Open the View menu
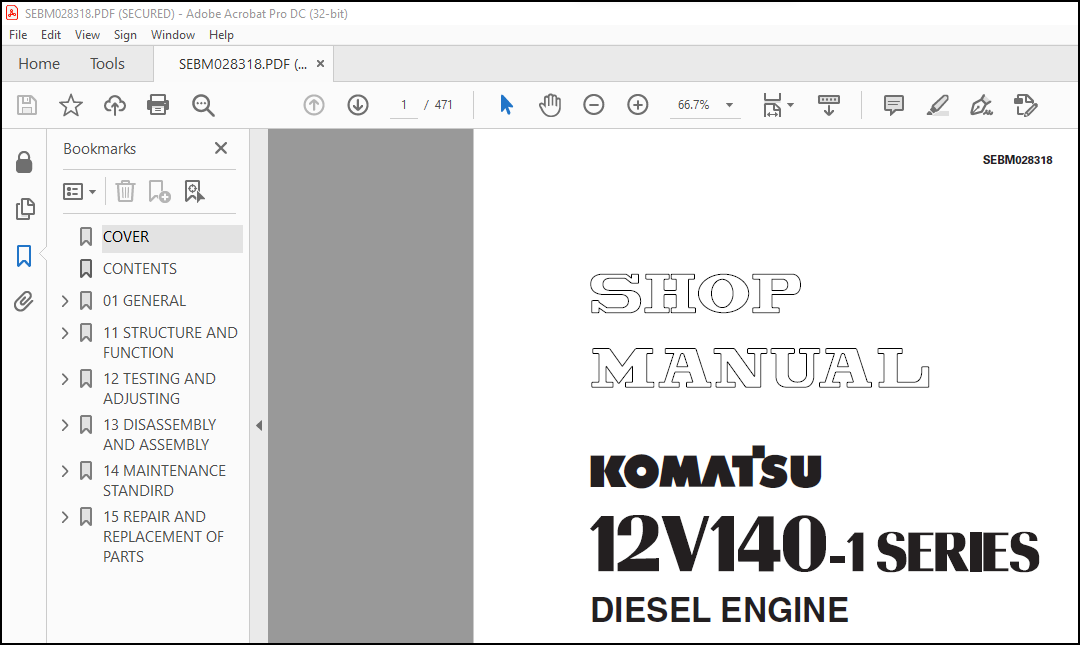The width and height of the screenshot is (1080, 645). (x=87, y=34)
